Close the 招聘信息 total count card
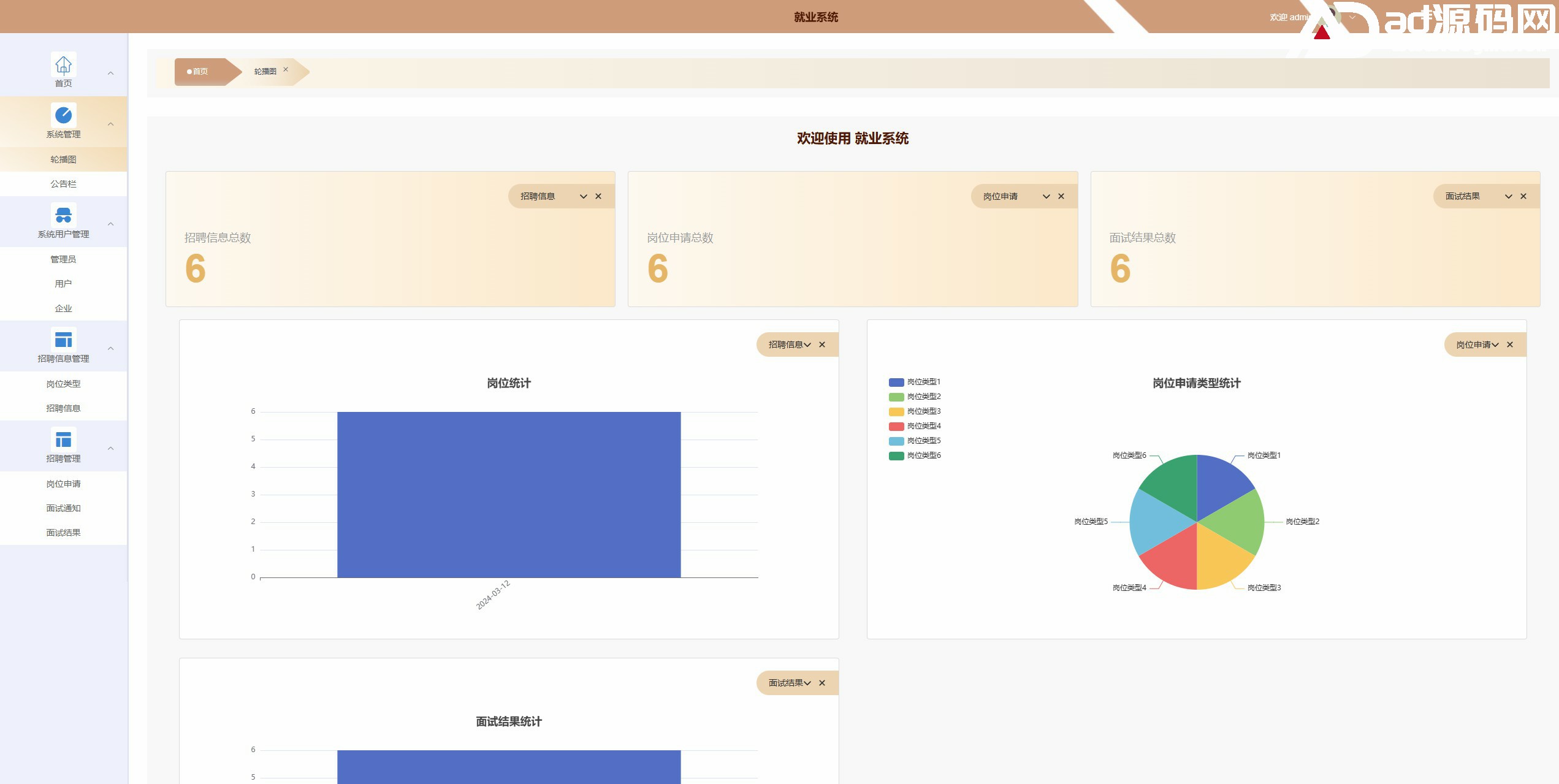Image resolution: width=1559 pixels, height=784 pixels. coord(598,197)
